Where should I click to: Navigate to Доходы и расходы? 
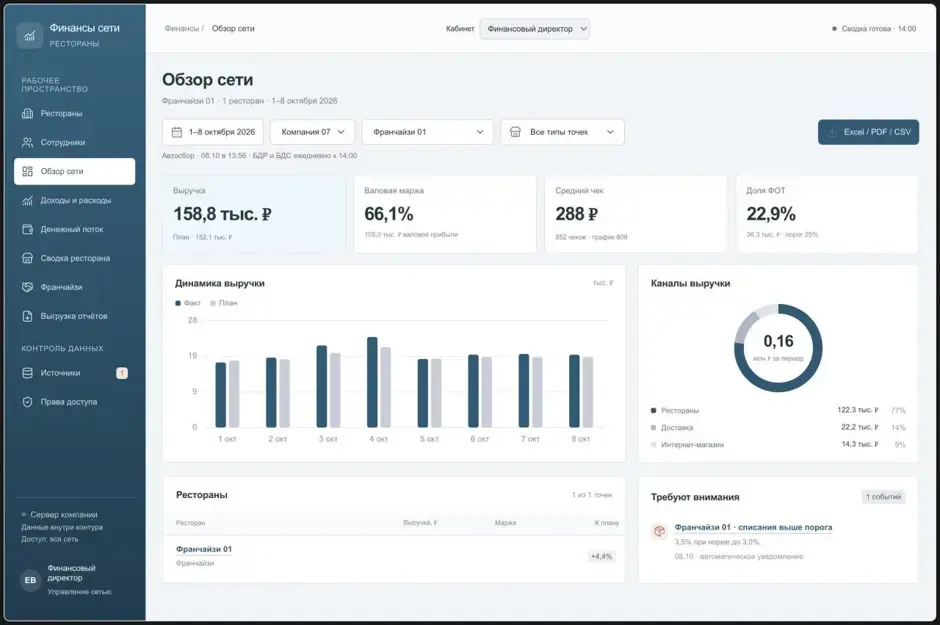[x=74, y=200]
